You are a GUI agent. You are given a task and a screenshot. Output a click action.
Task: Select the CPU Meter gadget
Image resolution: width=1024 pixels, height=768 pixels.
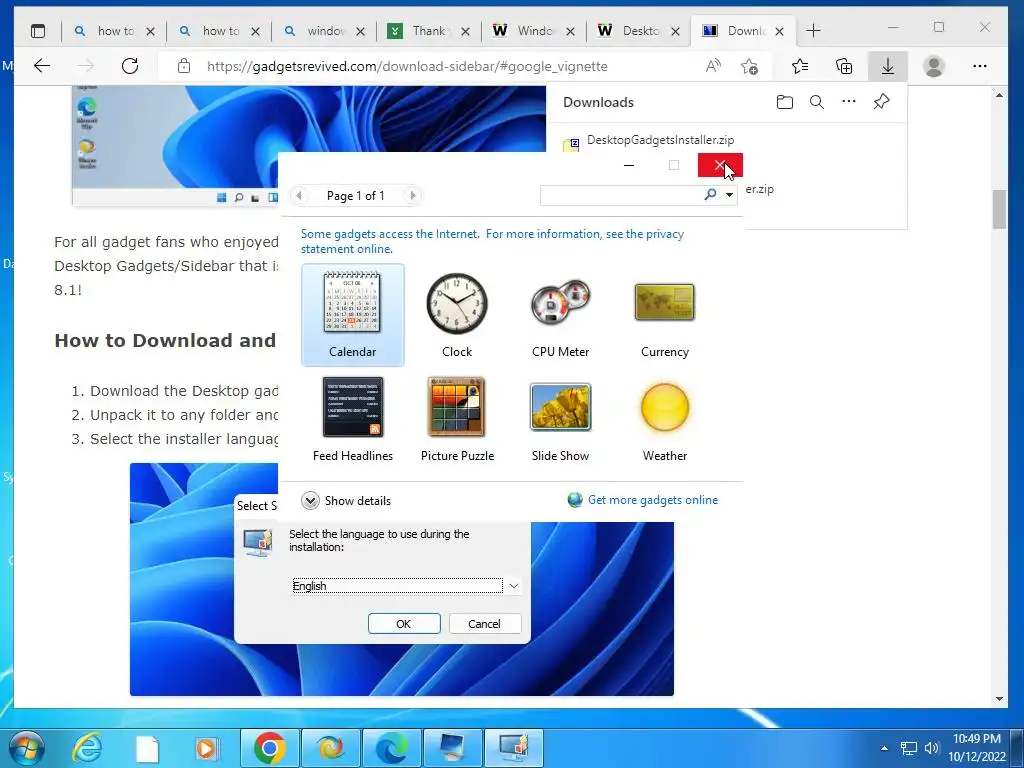pyautogui.click(x=560, y=315)
